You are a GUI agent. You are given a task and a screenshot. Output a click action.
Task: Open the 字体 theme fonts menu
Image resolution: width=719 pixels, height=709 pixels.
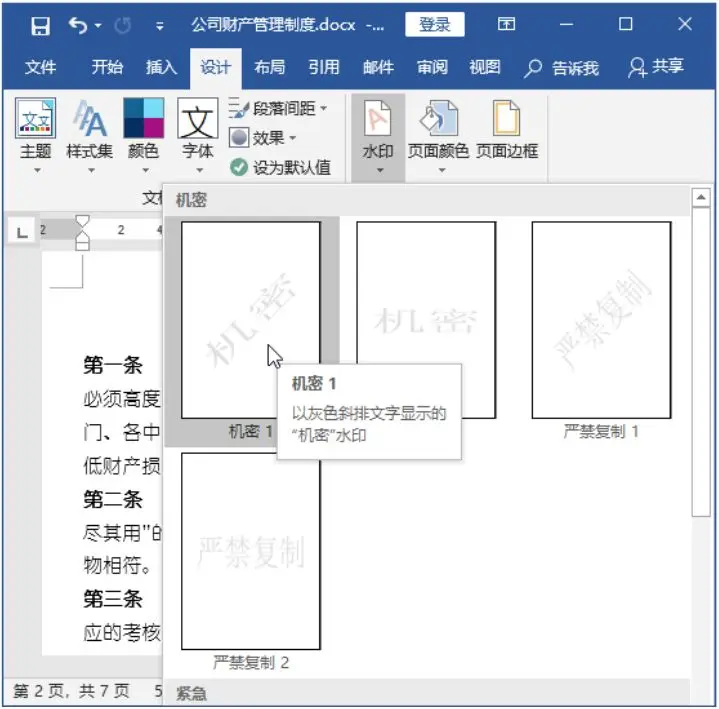click(x=198, y=135)
